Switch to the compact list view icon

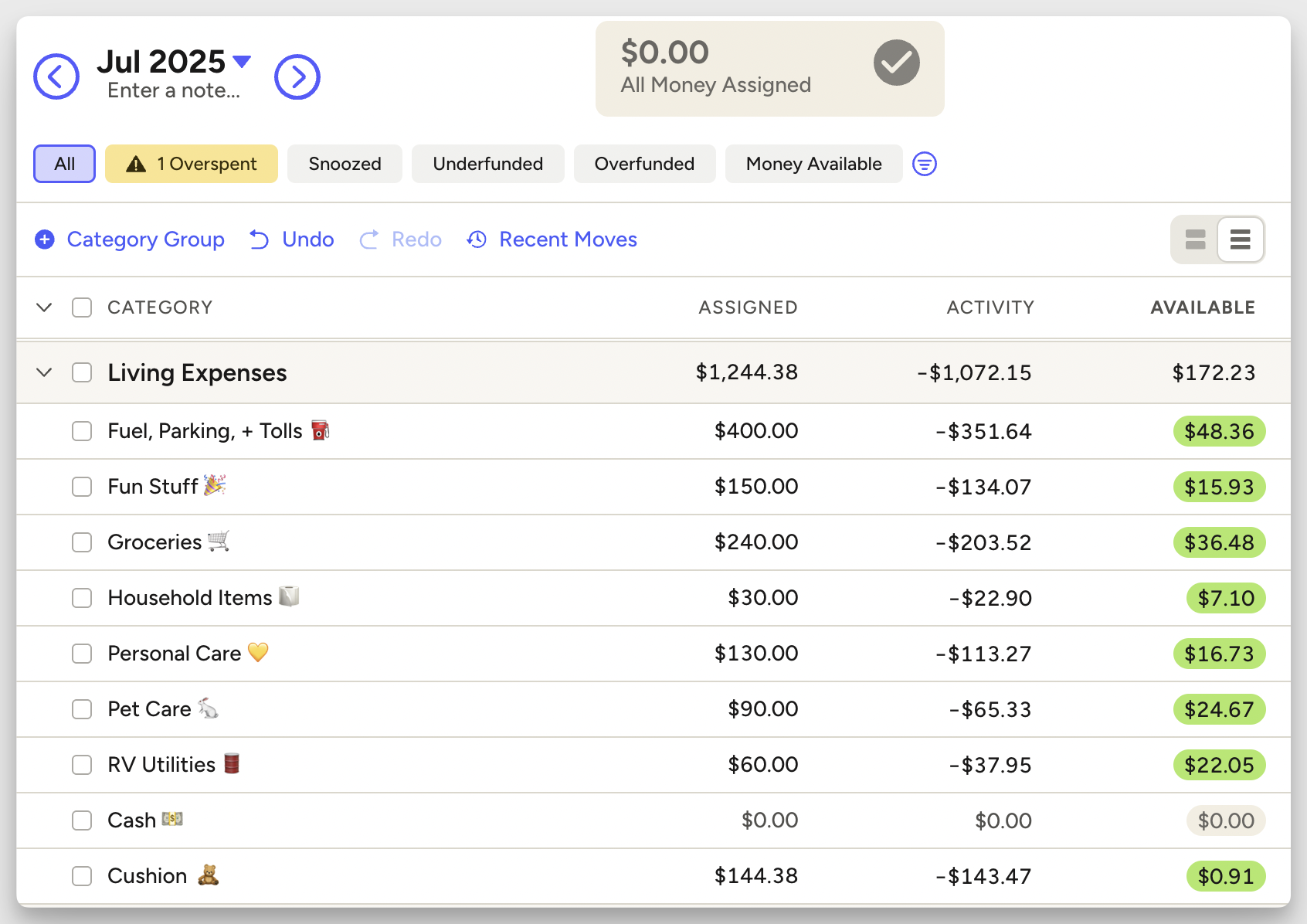[x=1240, y=239]
